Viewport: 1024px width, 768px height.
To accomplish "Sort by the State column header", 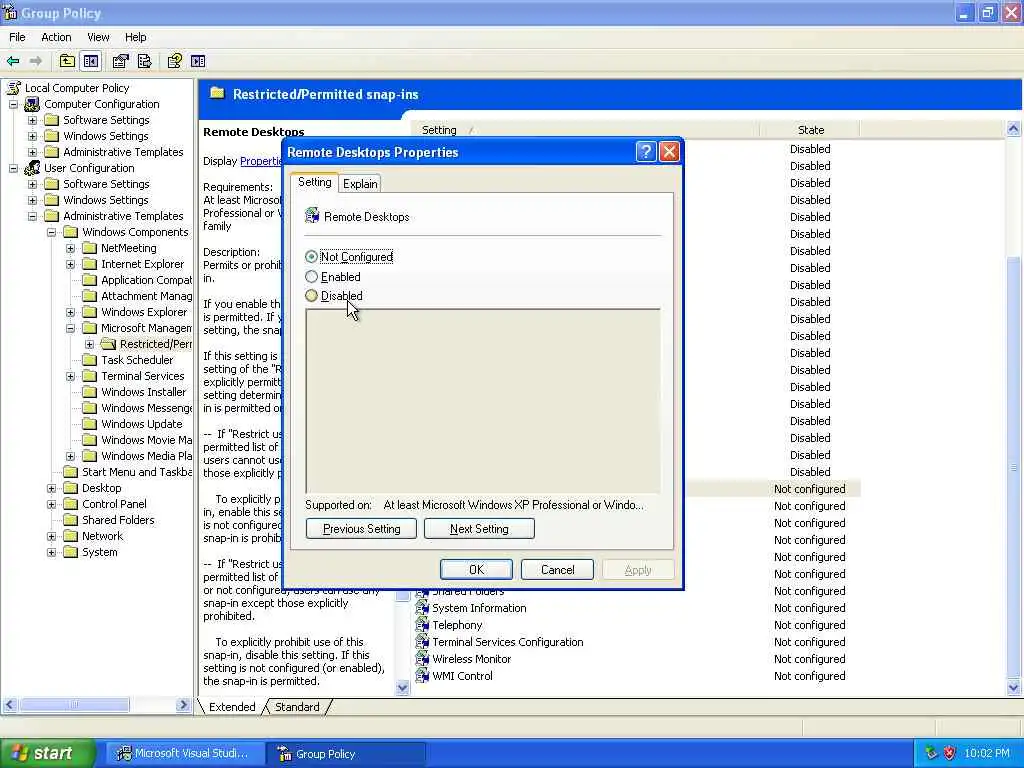I will [x=810, y=130].
